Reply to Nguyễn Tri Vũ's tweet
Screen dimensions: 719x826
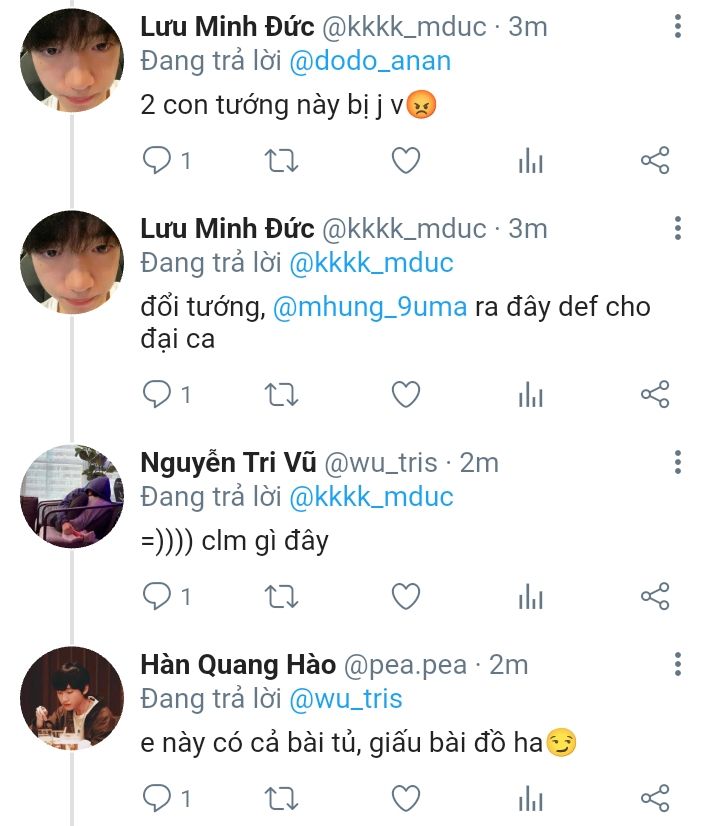(x=158, y=597)
